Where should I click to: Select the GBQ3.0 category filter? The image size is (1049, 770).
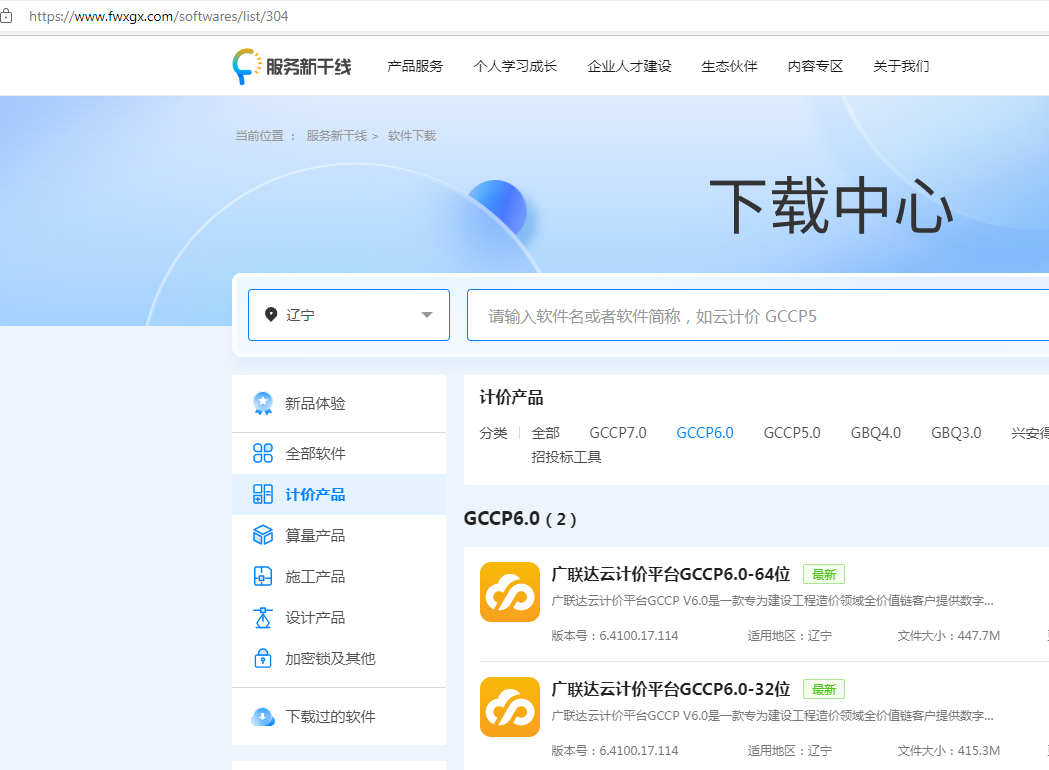(956, 433)
